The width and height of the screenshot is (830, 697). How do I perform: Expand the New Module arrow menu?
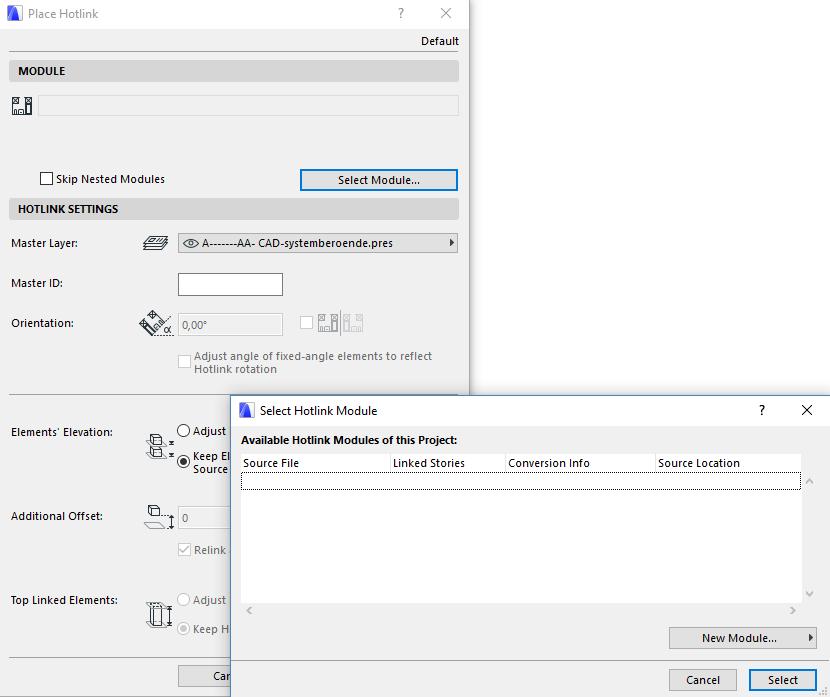coord(810,638)
